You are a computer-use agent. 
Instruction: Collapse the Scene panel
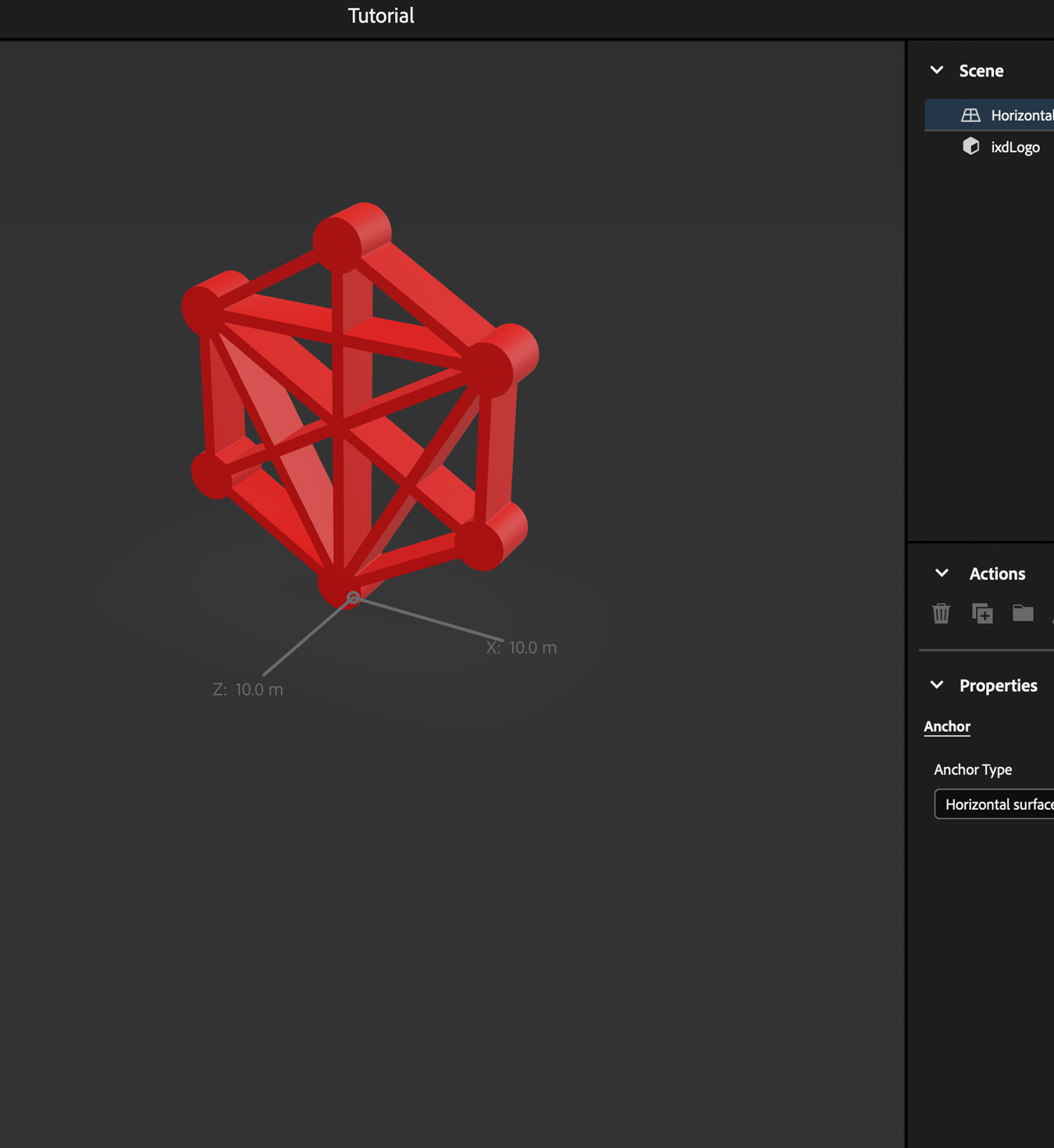(936, 70)
